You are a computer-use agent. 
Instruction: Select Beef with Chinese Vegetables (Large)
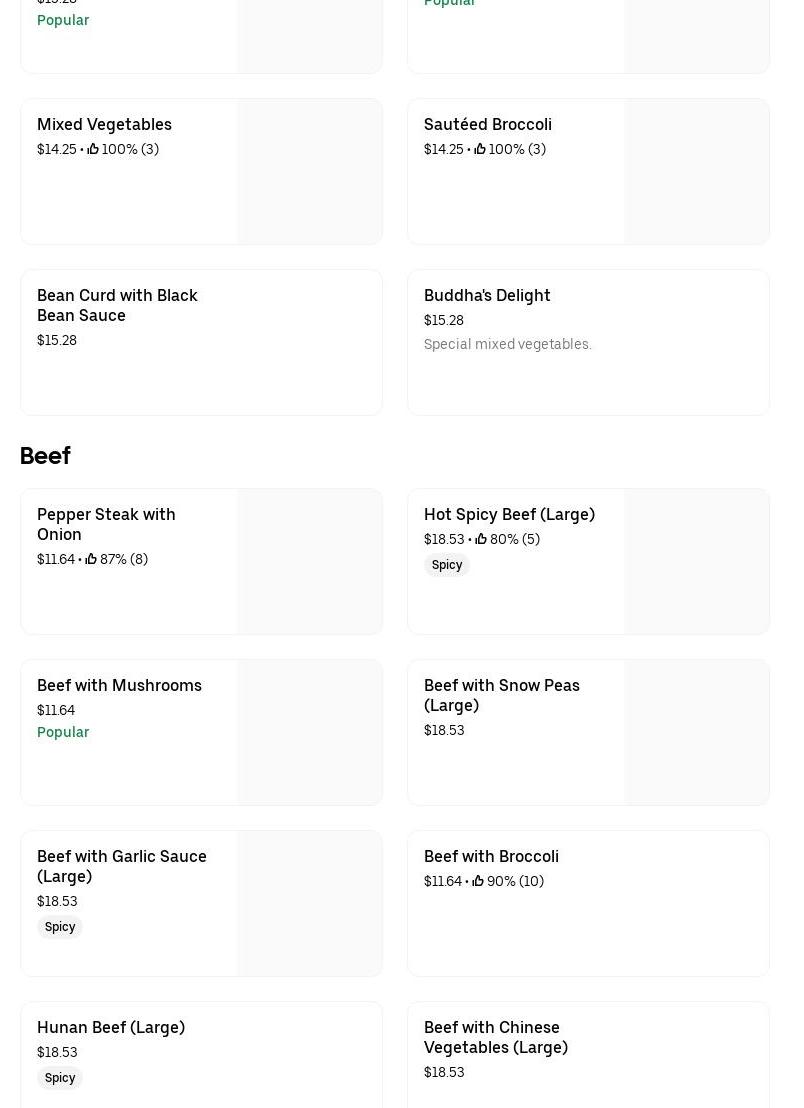point(496,1037)
